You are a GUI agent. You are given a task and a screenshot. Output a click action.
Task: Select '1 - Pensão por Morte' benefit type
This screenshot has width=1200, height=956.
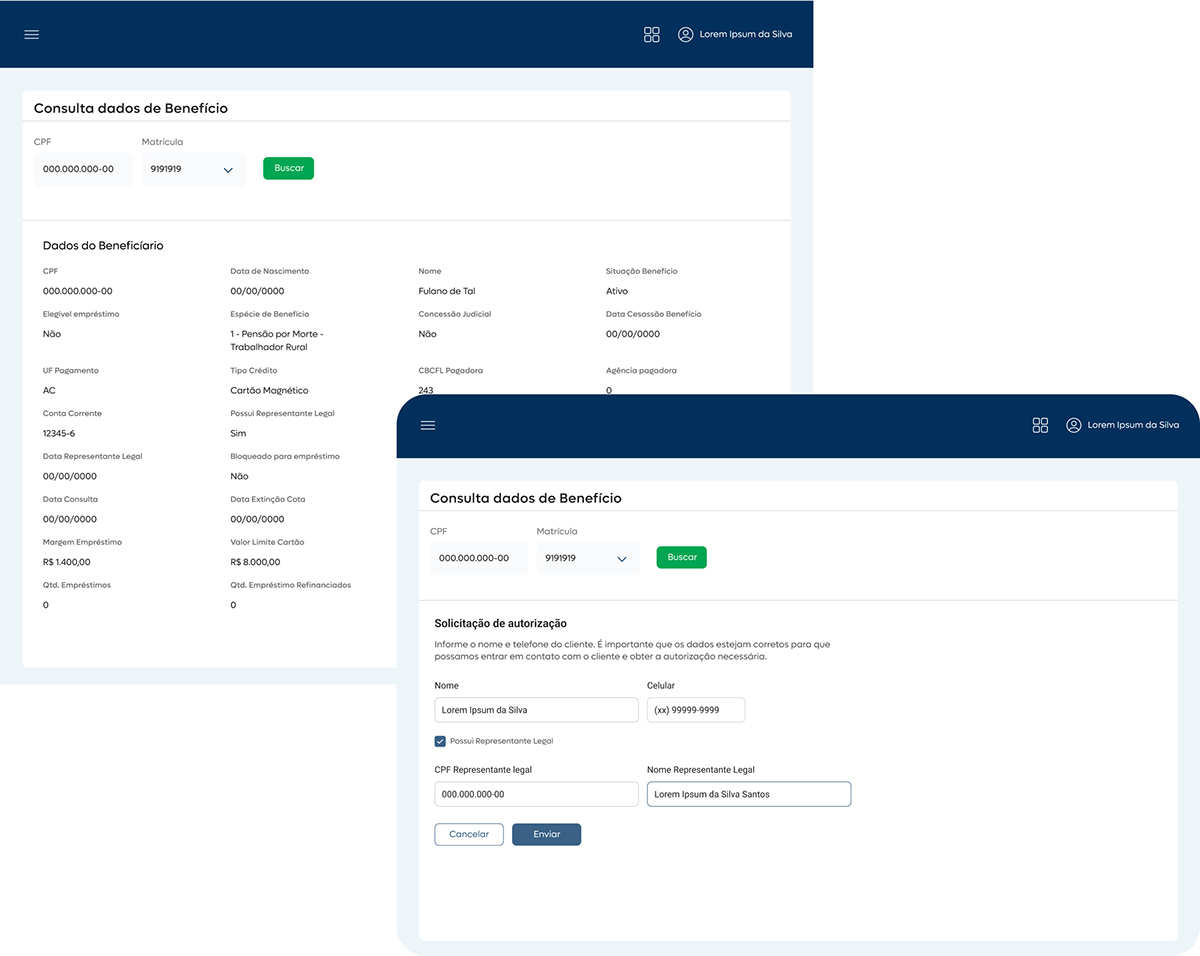277,340
